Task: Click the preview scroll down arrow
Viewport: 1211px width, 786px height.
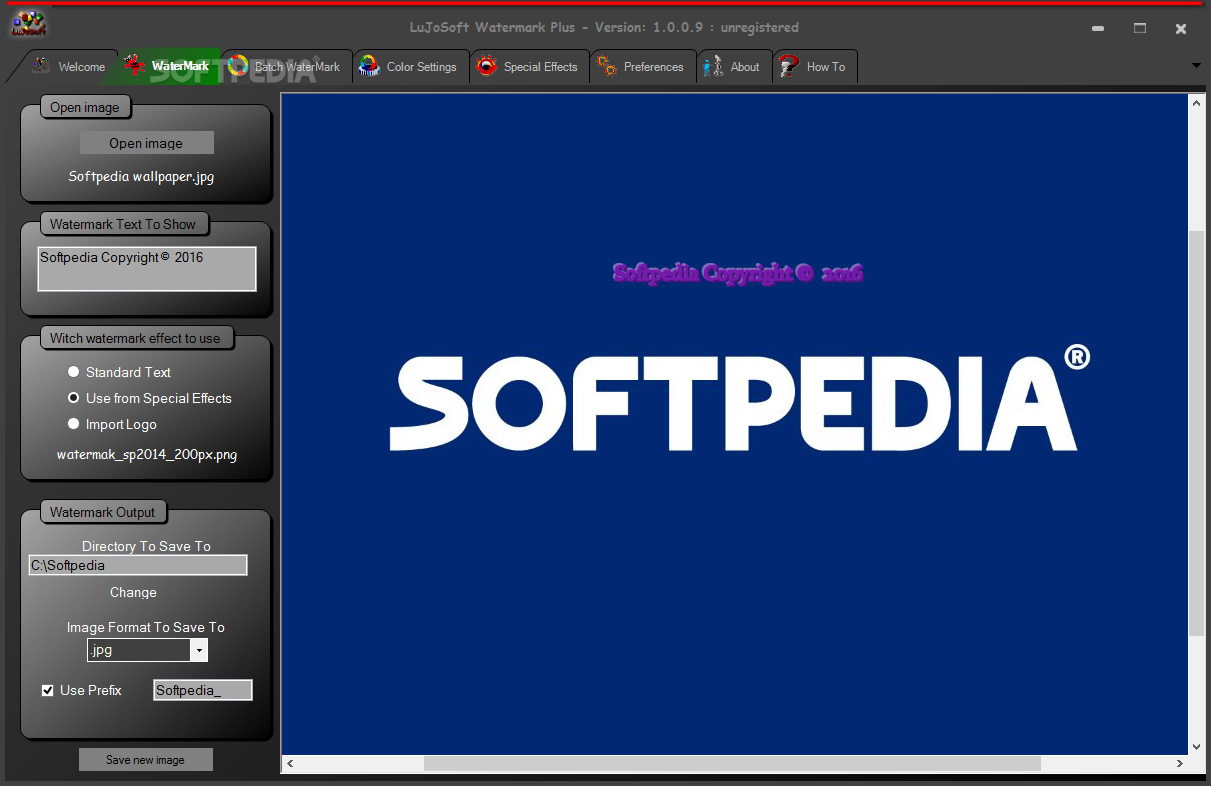Action: pos(1197,746)
